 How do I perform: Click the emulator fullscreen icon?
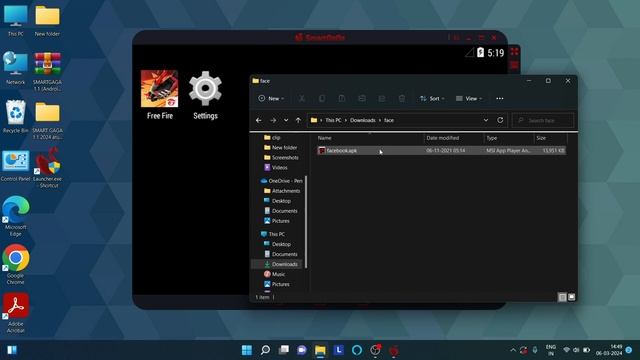[514, 52]
